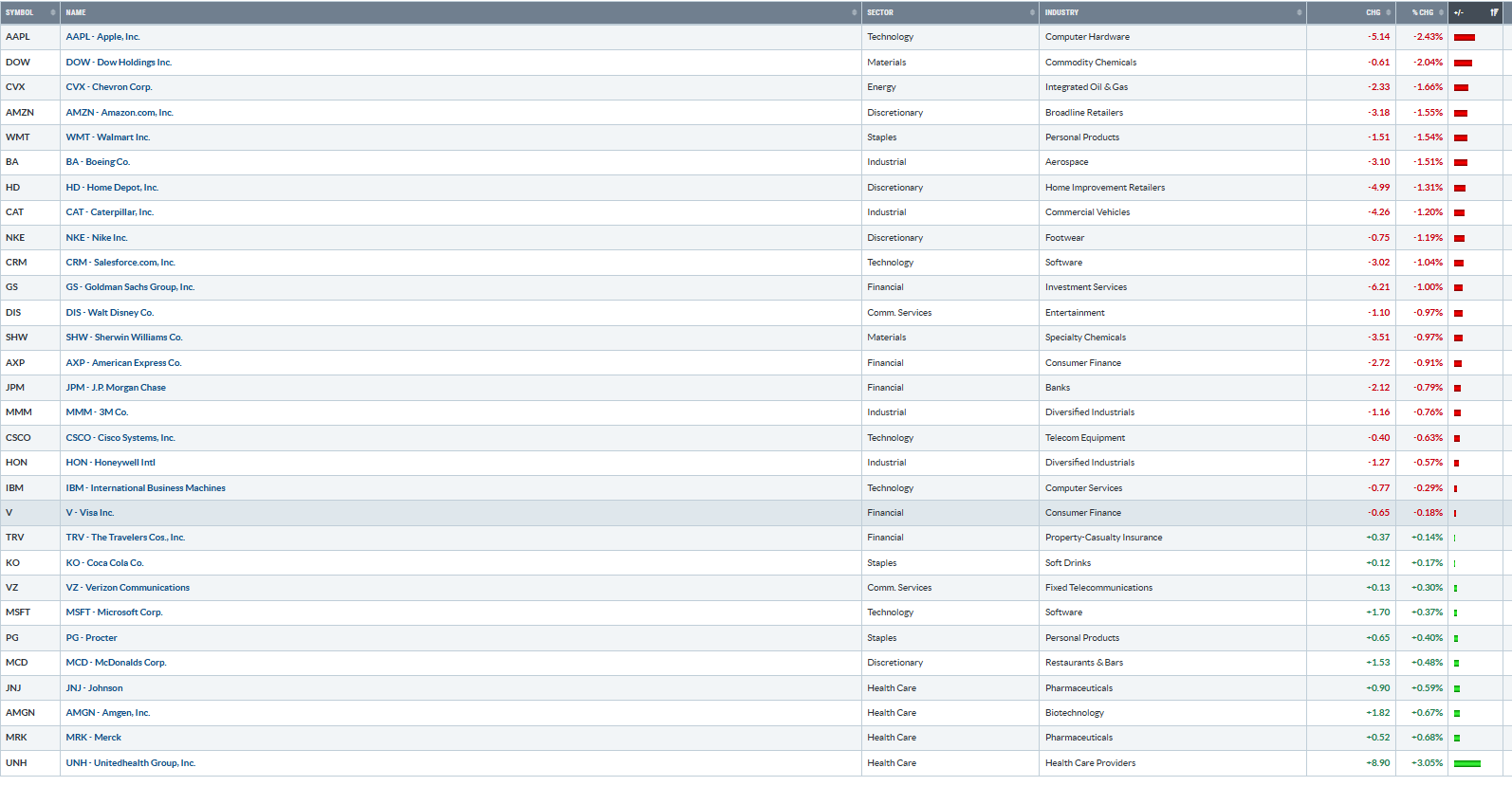Click the red change bar for AAPL
Viewport: 1512px width, 786px height.
pos(1465,38)
